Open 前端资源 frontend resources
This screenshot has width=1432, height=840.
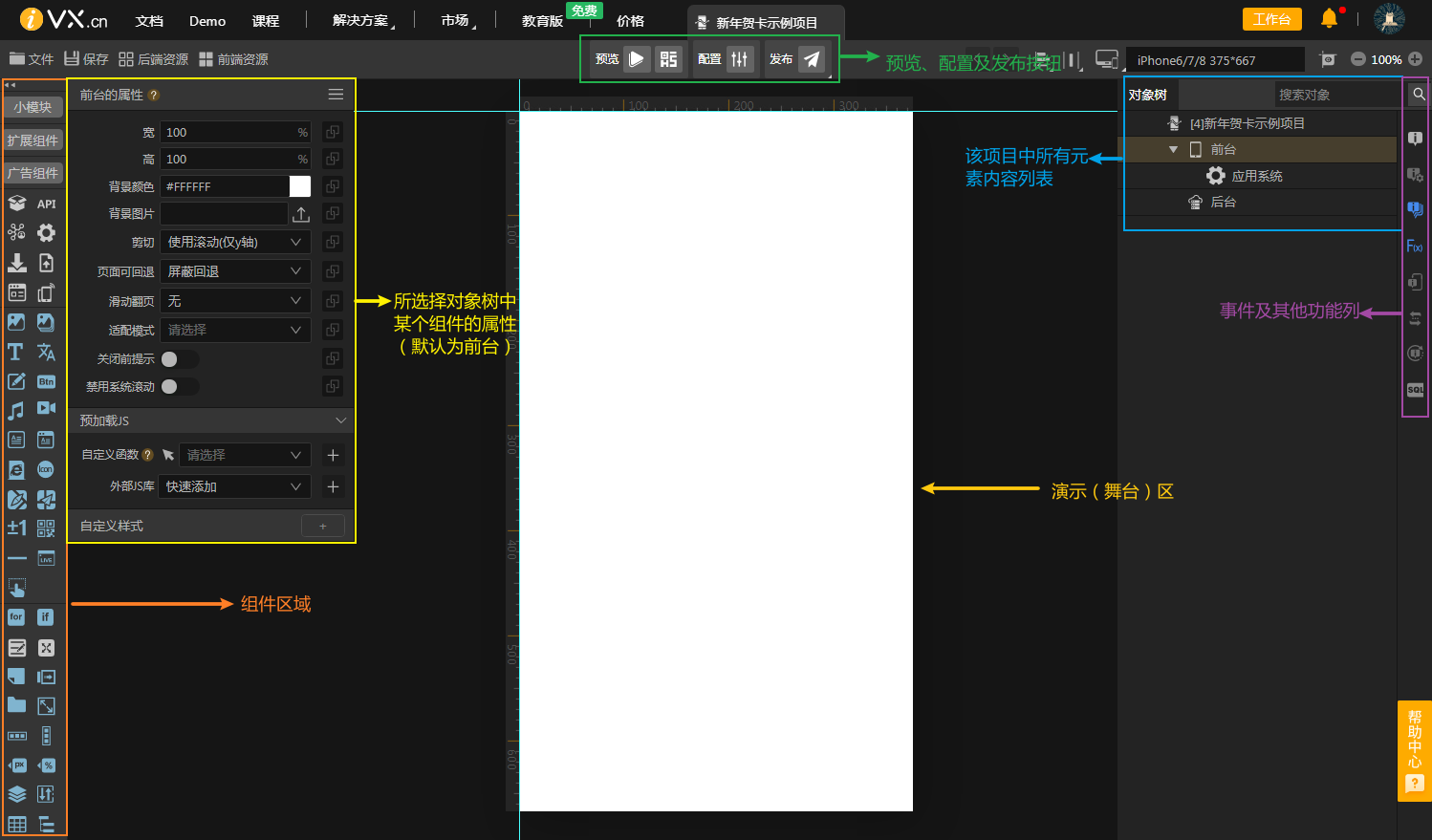233,59
